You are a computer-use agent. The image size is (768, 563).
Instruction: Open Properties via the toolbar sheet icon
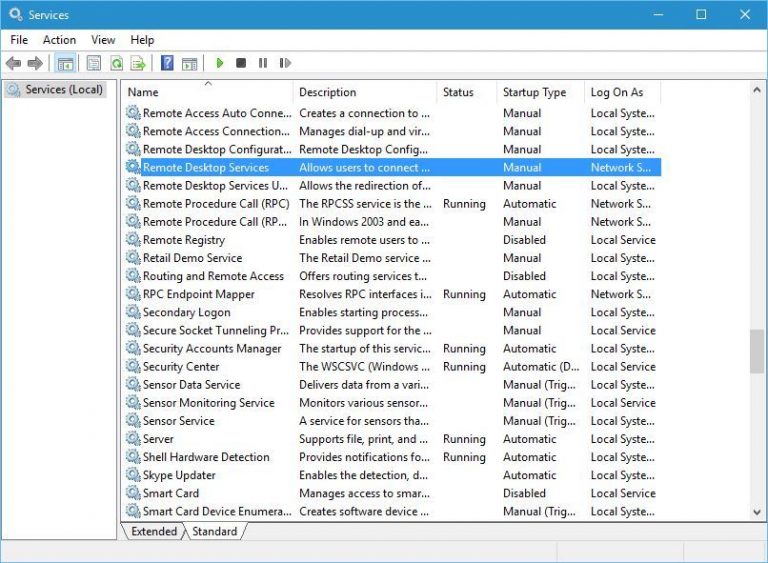[94, 63]
